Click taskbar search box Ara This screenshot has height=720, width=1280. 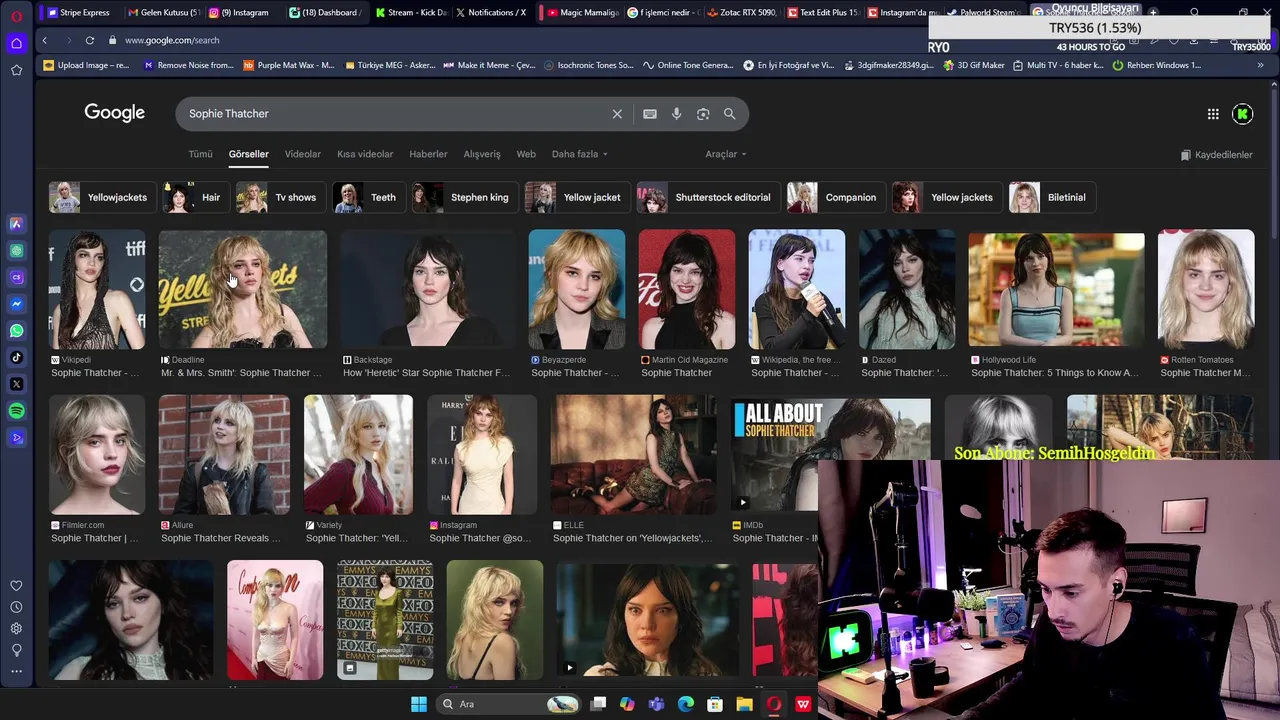pyautogui.click(x=510, y=704)
